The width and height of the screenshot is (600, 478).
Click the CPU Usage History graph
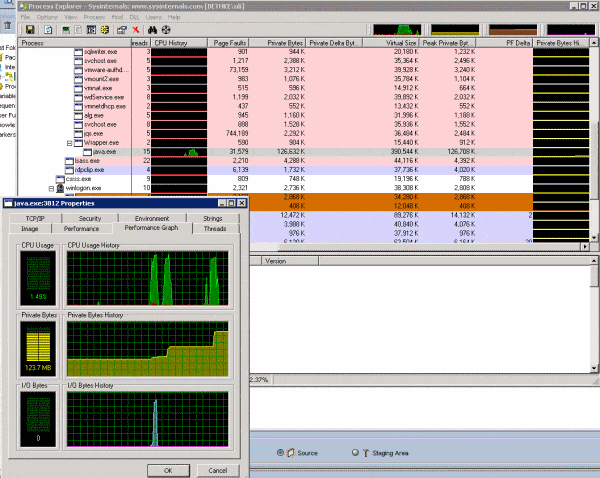(148, 278)
